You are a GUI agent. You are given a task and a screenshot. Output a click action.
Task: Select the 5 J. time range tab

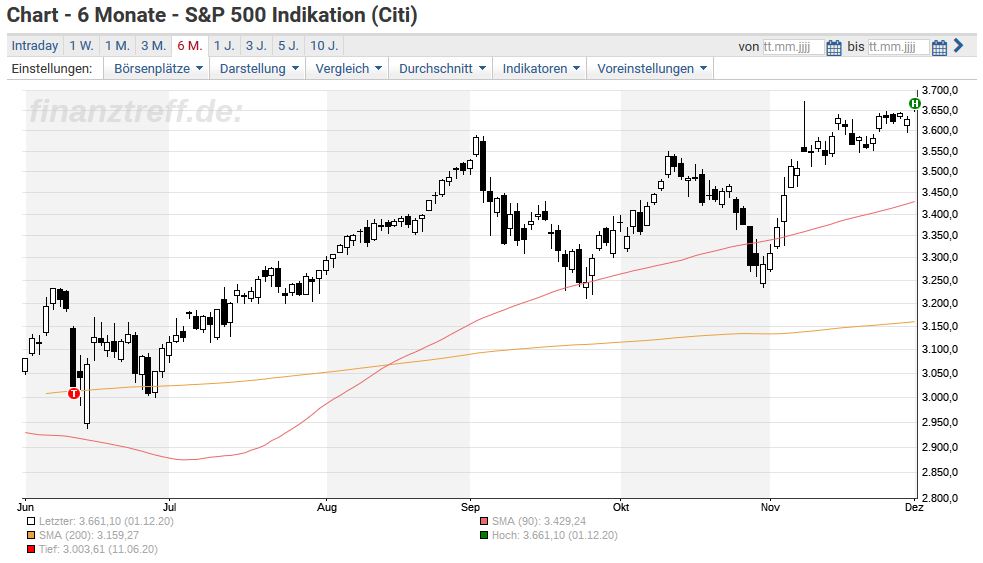tap(288, 46)
